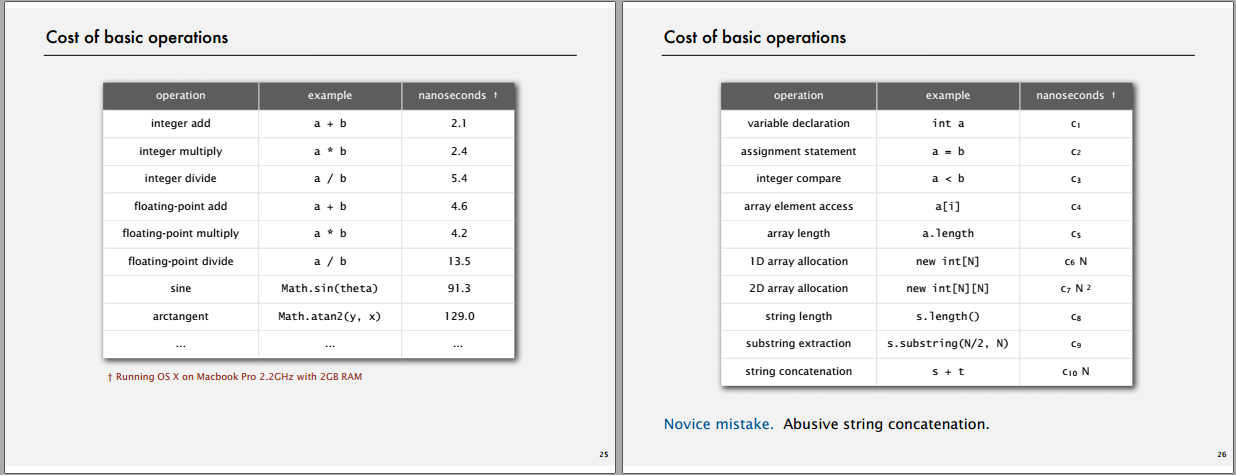Image resolution: width=1236 pixels, height=476 pixels.
Task: Click the 's.substring(N/2, N)' example cell
Action: tap(948, 343)
